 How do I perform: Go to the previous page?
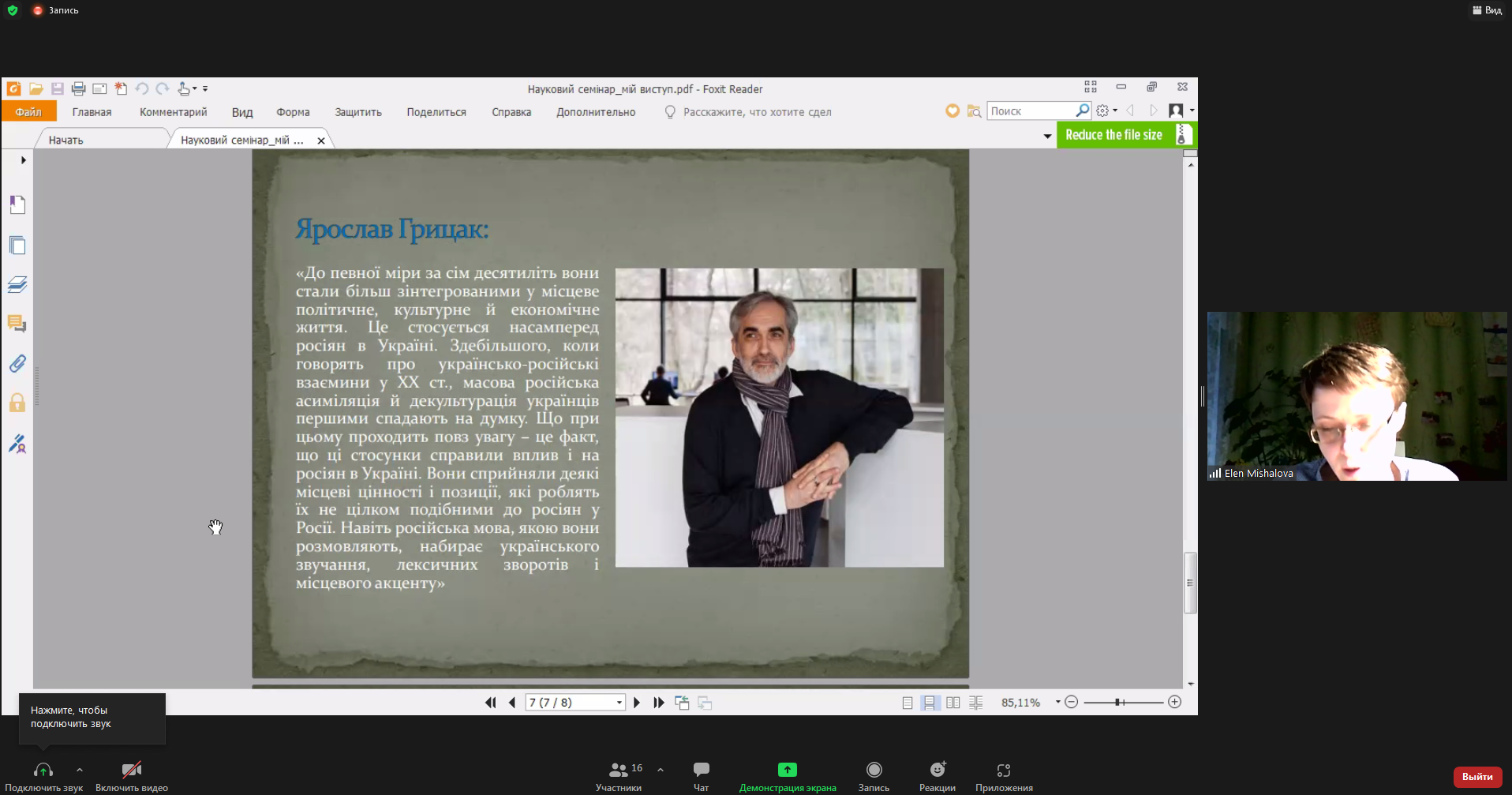[511, 703]
